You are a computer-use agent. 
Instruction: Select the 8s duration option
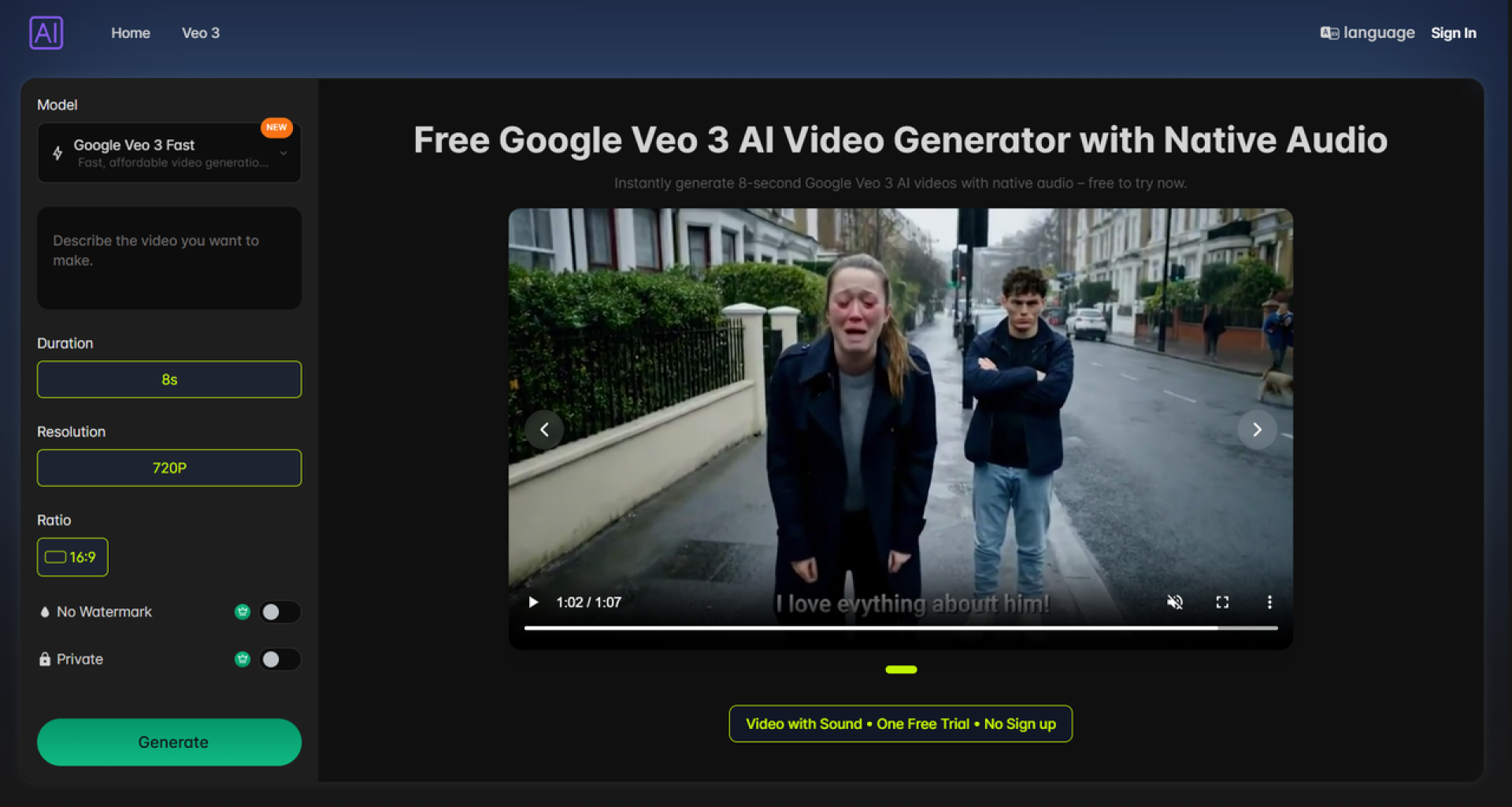tap(169, 379)
